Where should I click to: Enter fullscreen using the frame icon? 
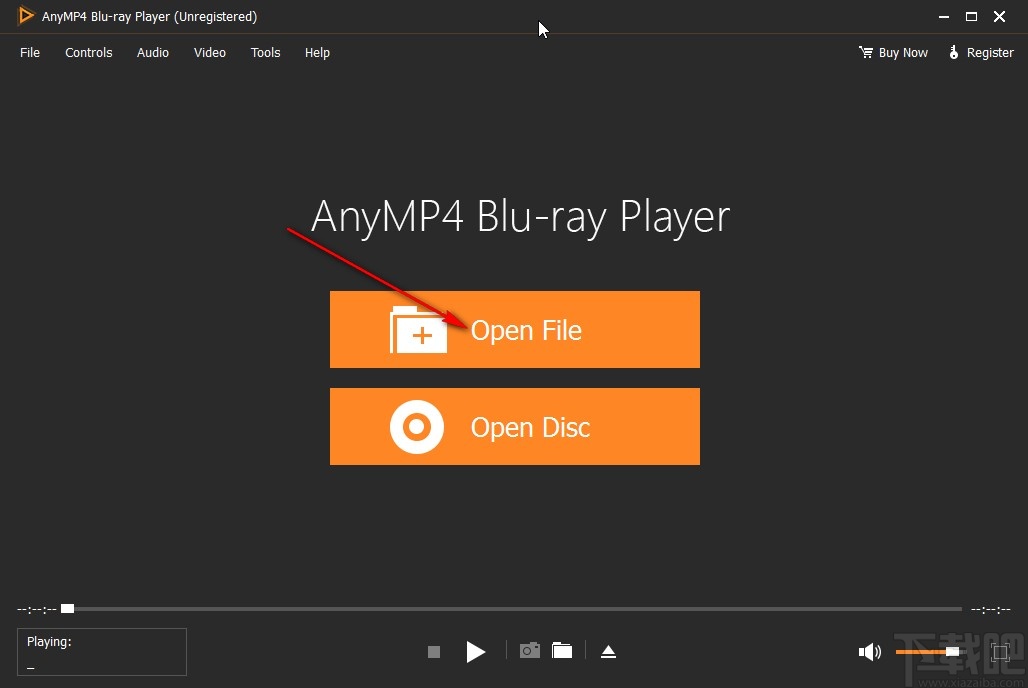click(x=999, y=651)
